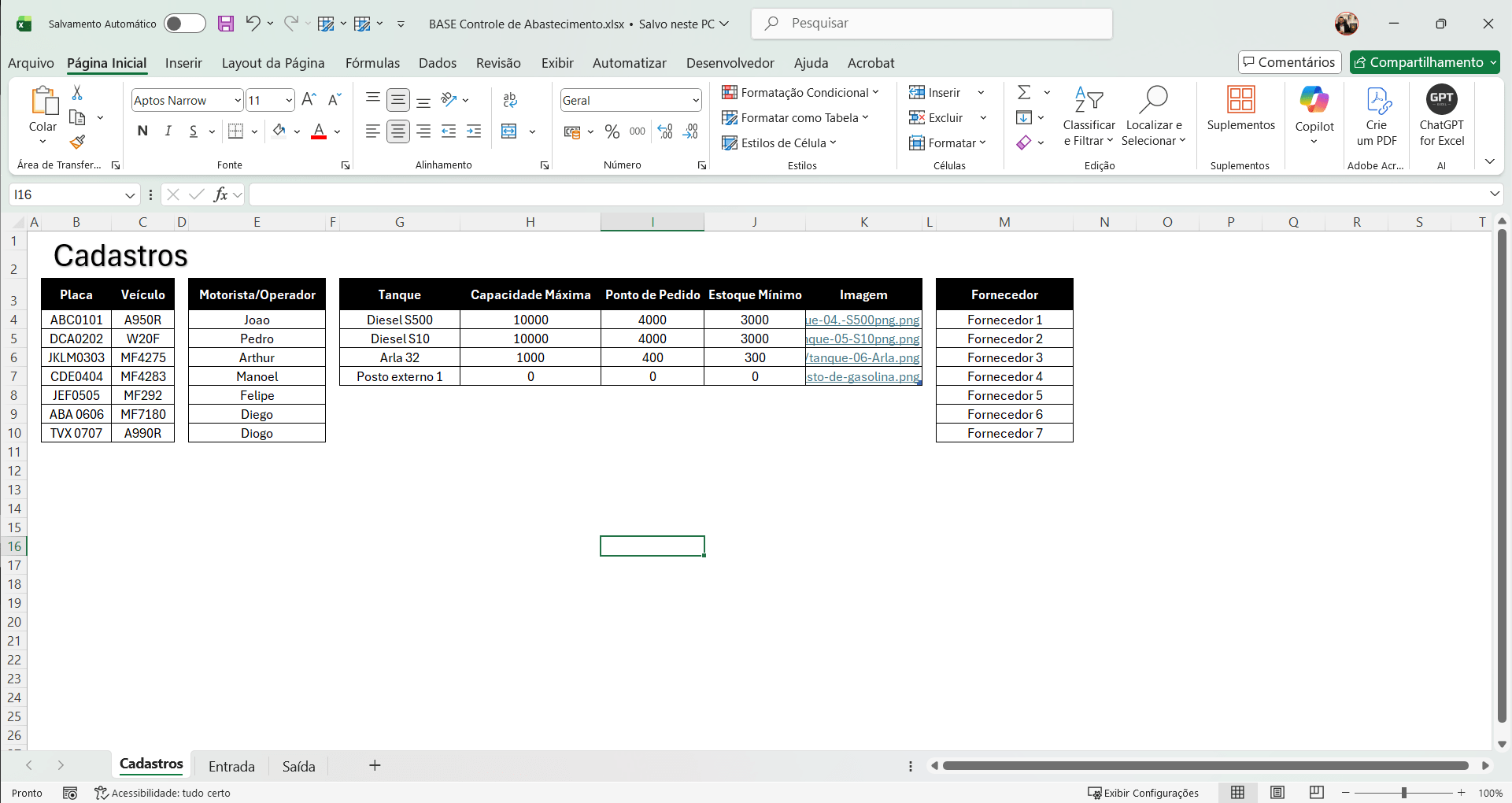Toggle Salvamento Automático switch
1512x803 pixels.
(184, 24)
